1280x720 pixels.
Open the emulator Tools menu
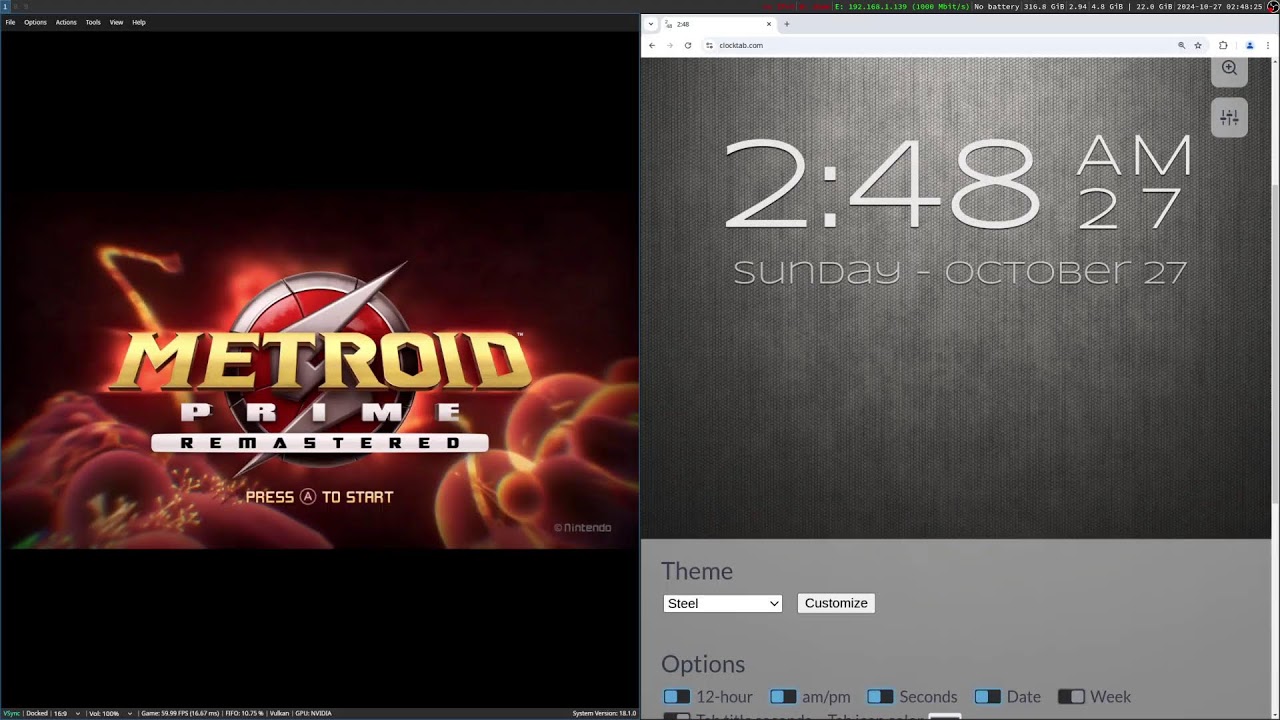tap(93, 22)
